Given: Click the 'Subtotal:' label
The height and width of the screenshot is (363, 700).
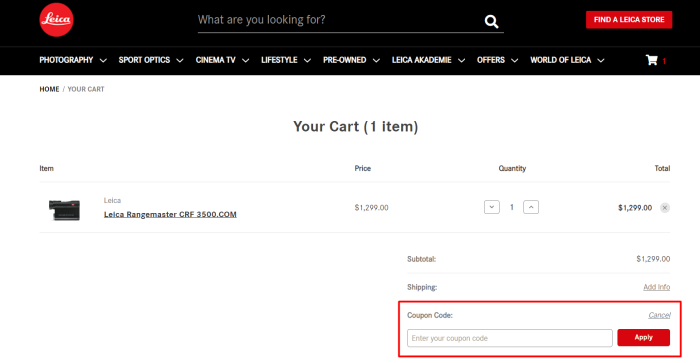Looking at the screenshot, I should click(421, 259).
